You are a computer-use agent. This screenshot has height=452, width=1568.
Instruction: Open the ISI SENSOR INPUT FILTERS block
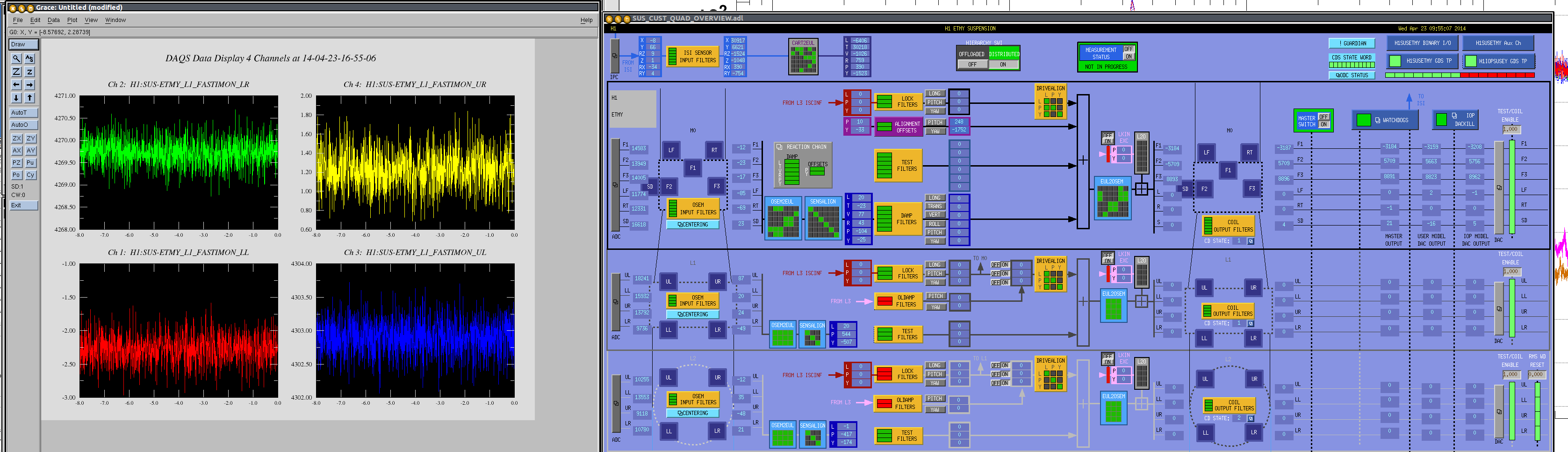click(693, 57)
